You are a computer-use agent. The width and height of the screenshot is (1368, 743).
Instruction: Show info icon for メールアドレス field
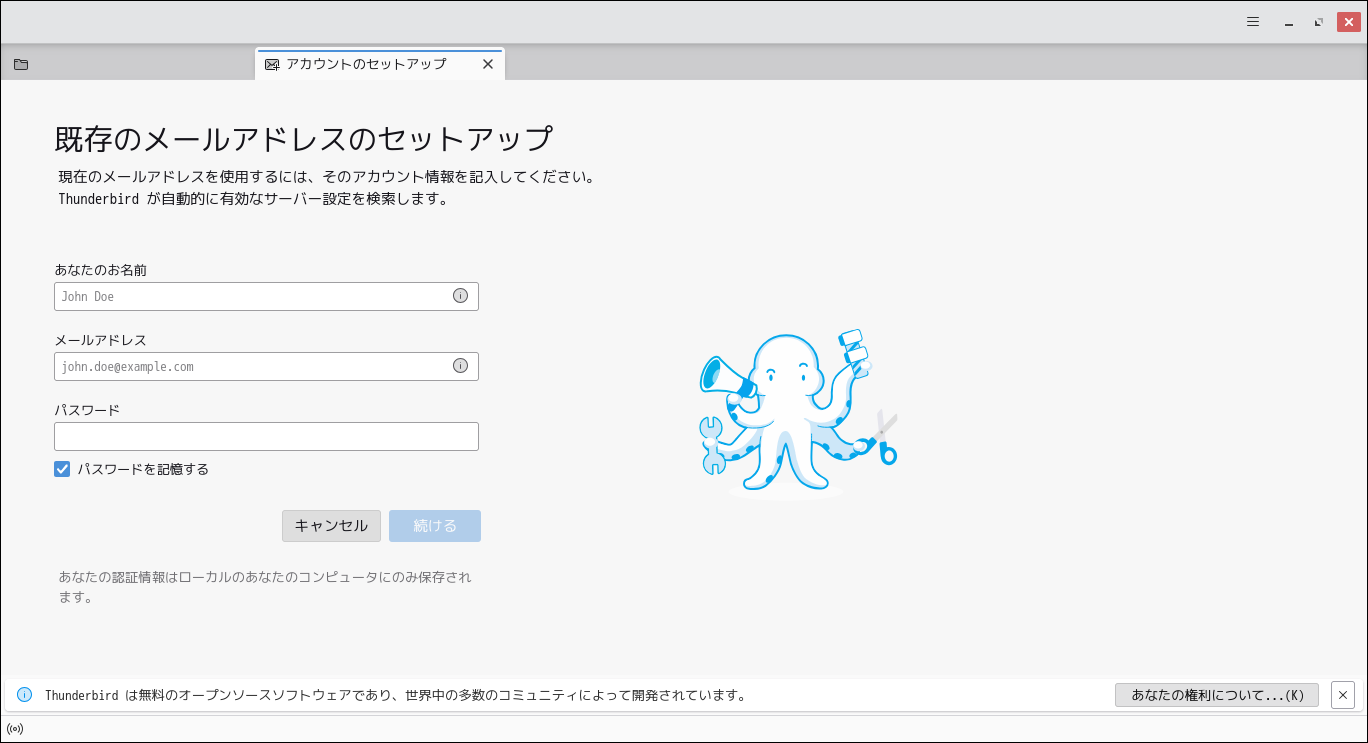click(460, 366)
